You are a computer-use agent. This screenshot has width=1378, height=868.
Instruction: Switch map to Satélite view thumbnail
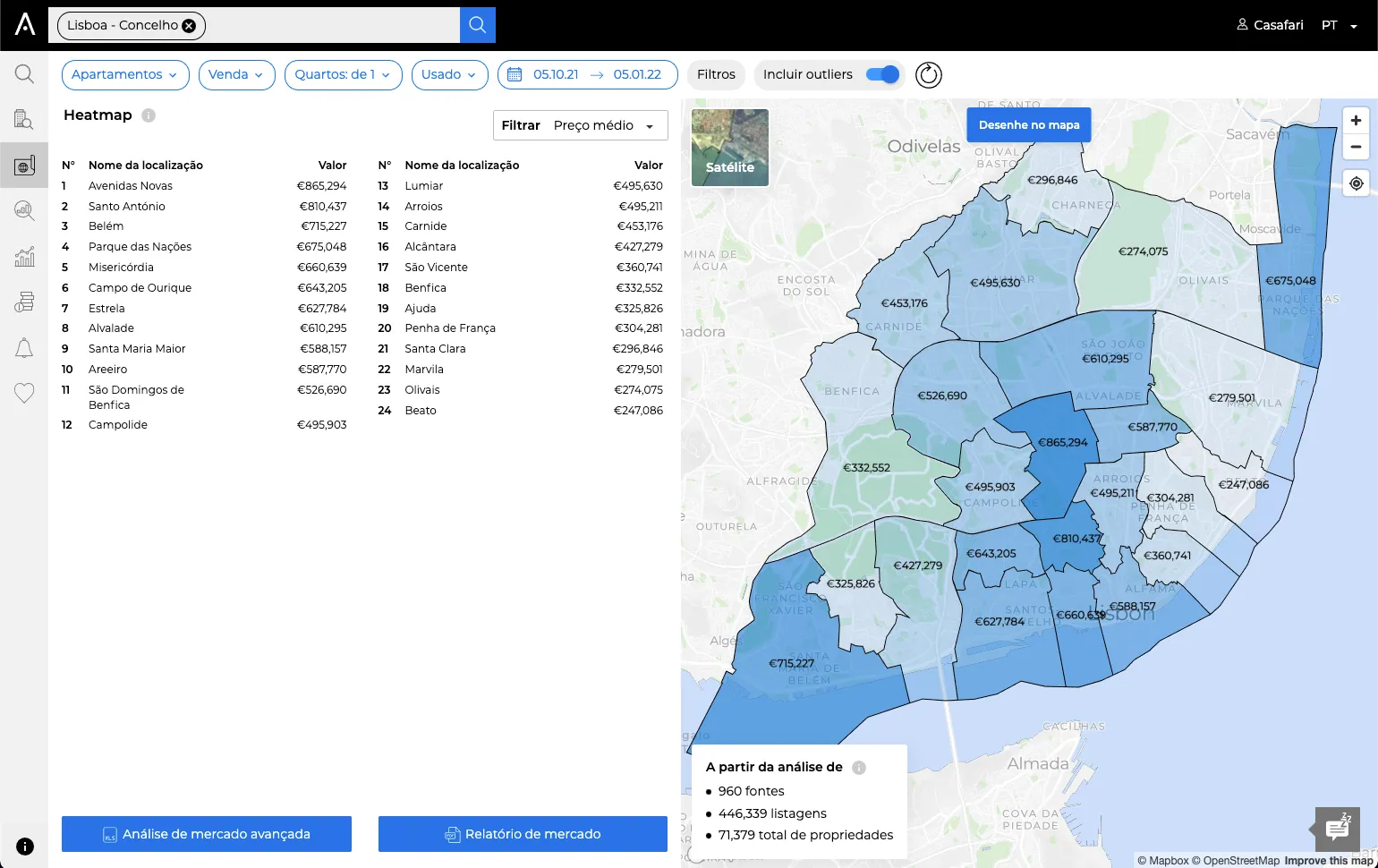[730, 148]
